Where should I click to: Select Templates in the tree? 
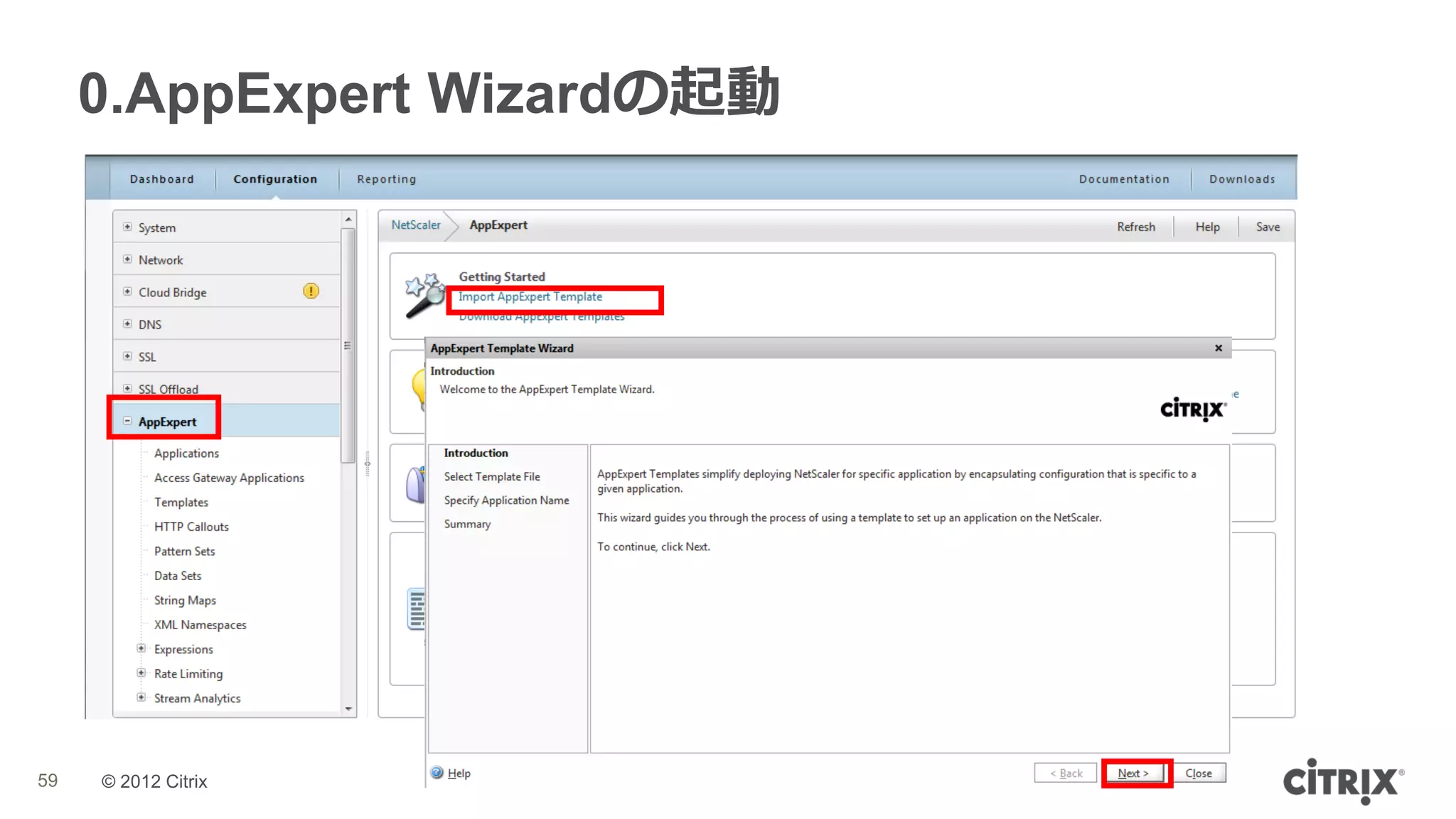[181, 502]
